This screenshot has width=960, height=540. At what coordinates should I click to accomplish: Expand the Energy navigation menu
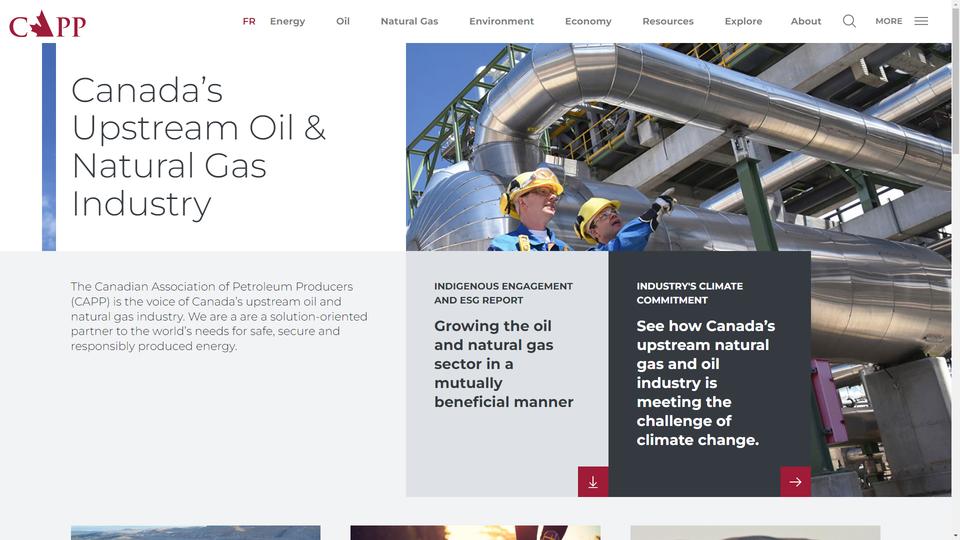287,21
